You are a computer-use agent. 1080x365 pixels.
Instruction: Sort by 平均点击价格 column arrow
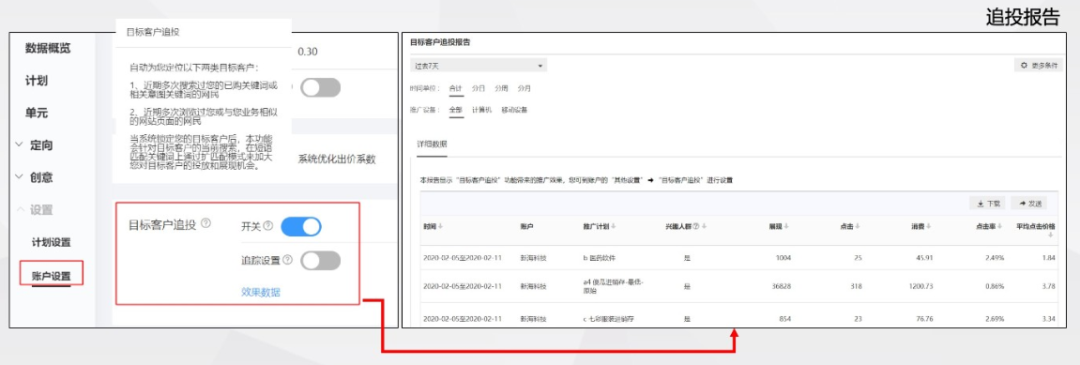point(1051,235)
